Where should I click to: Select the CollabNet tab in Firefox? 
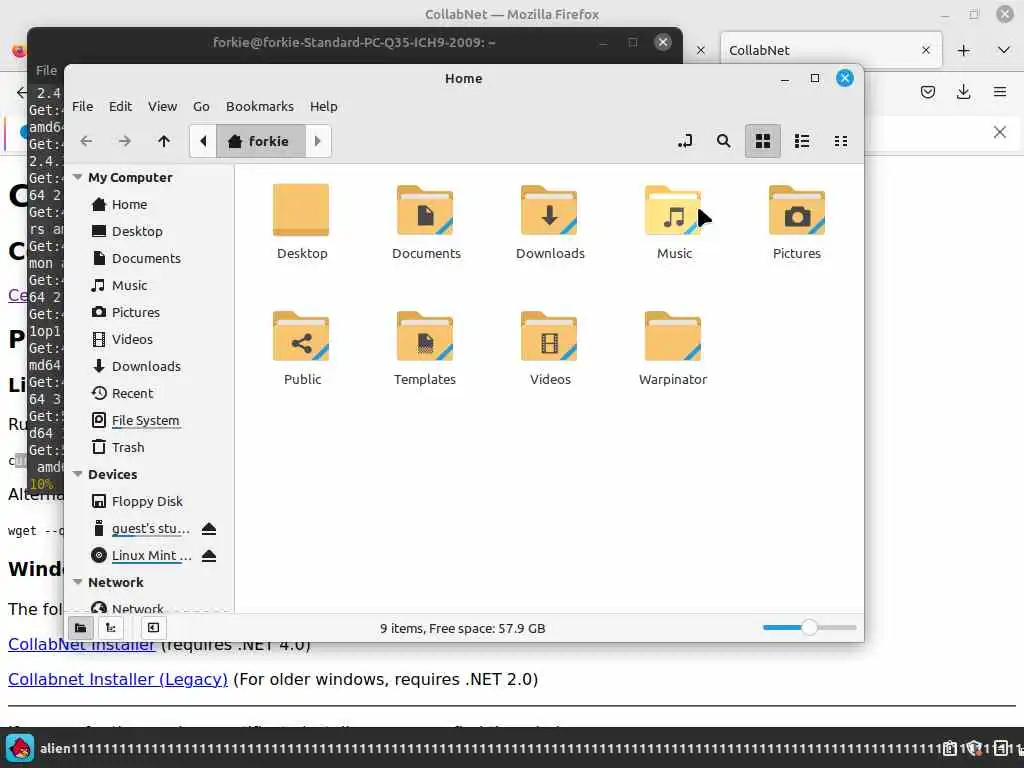tap(831, 50)
